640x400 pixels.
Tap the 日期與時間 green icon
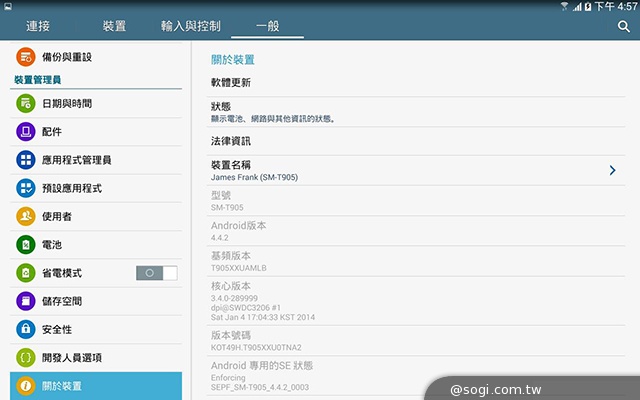point(26,103)
